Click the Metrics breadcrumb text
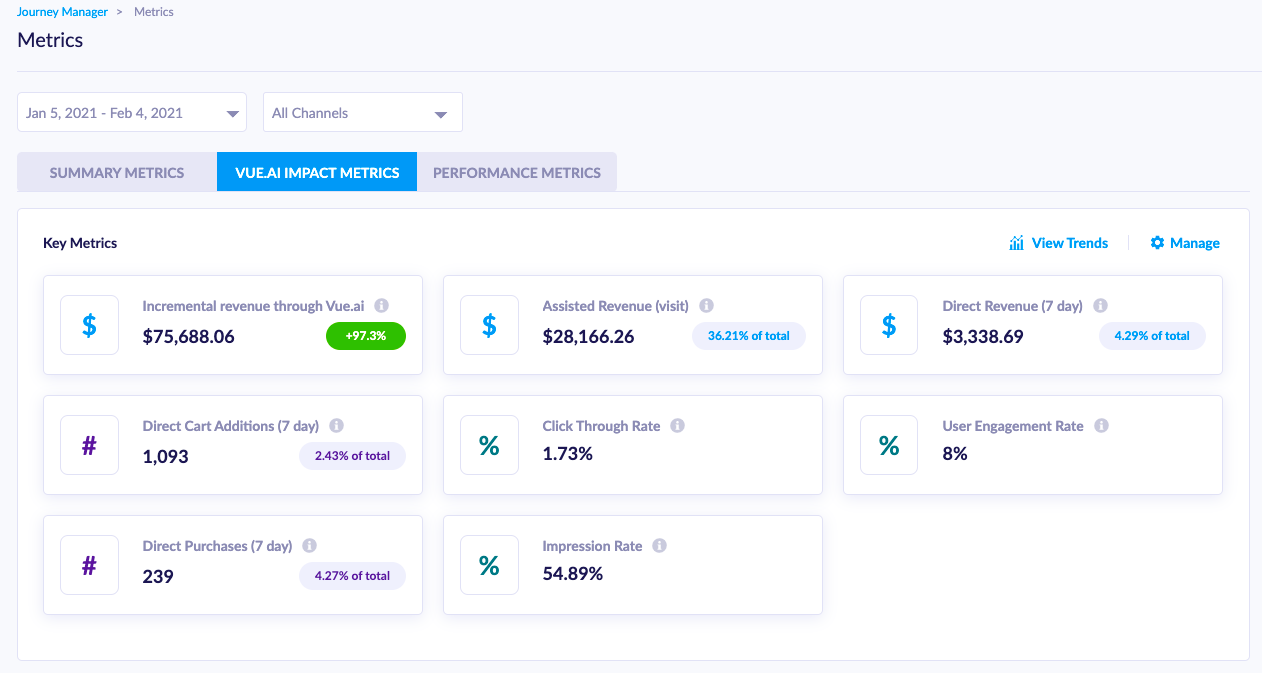The image size is (1262, 673). [x=154, y=12]
